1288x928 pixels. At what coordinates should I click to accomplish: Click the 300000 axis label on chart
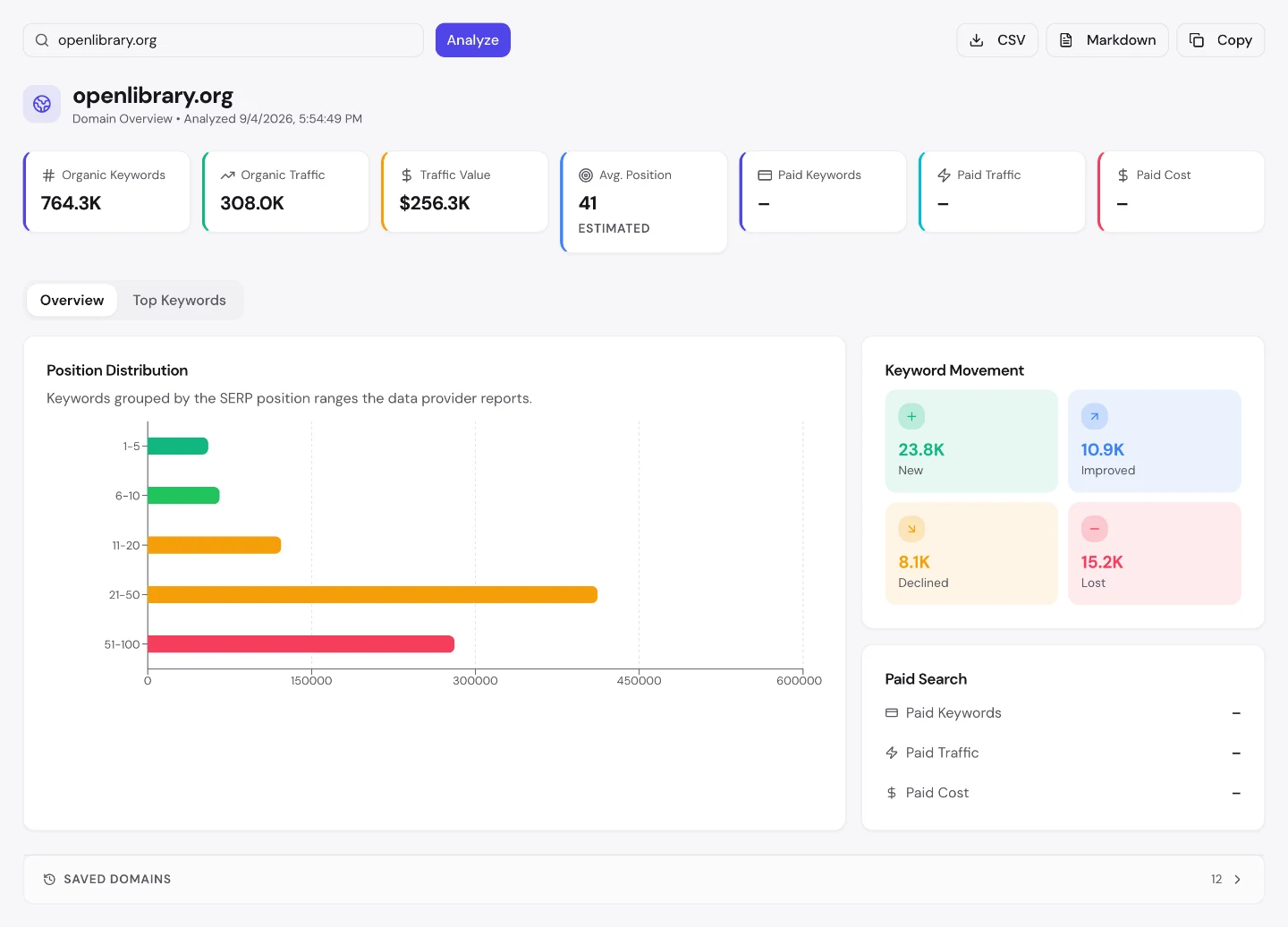tap(475, 681)
